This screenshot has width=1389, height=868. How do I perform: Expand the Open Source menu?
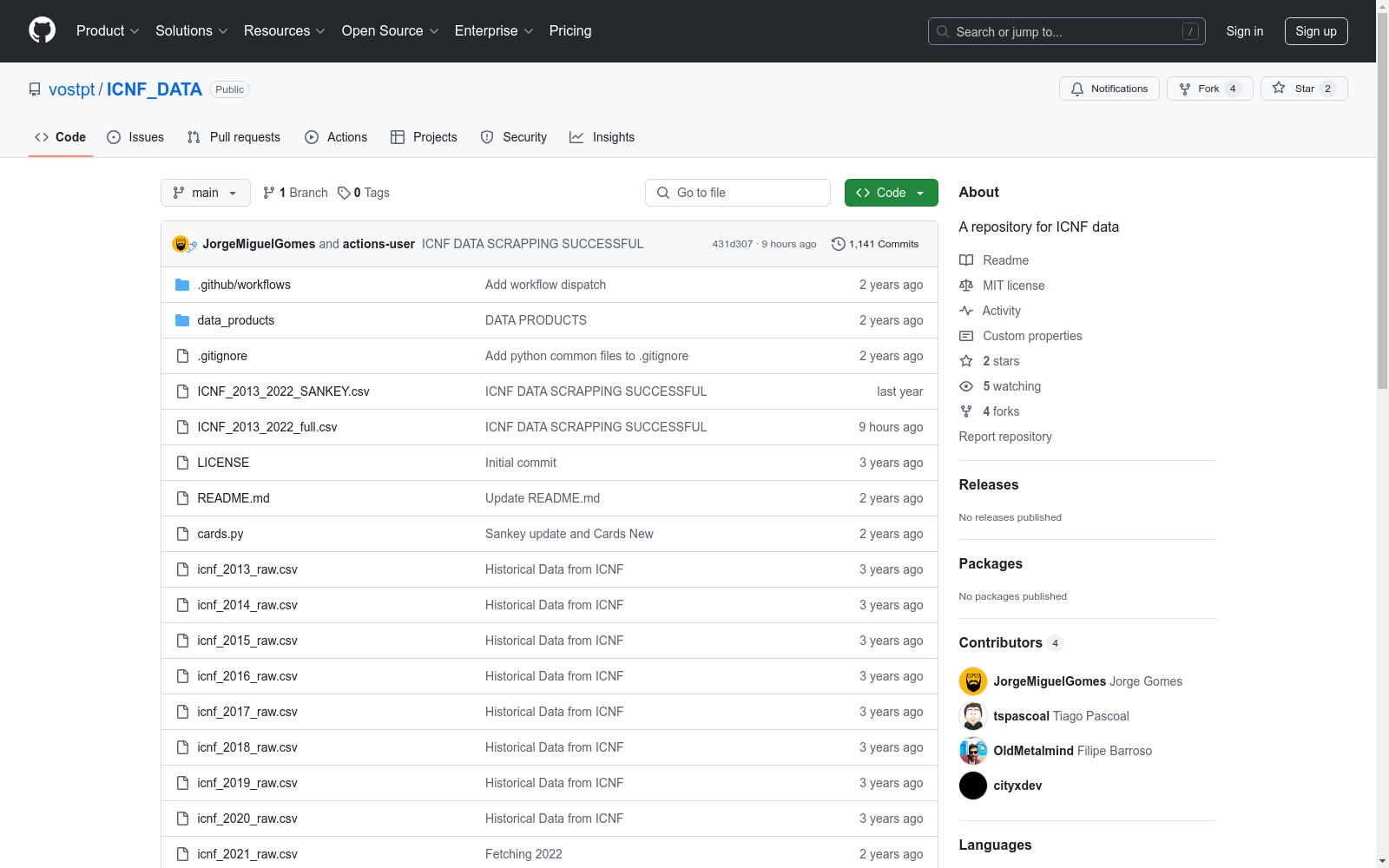[x=391, y=31]
